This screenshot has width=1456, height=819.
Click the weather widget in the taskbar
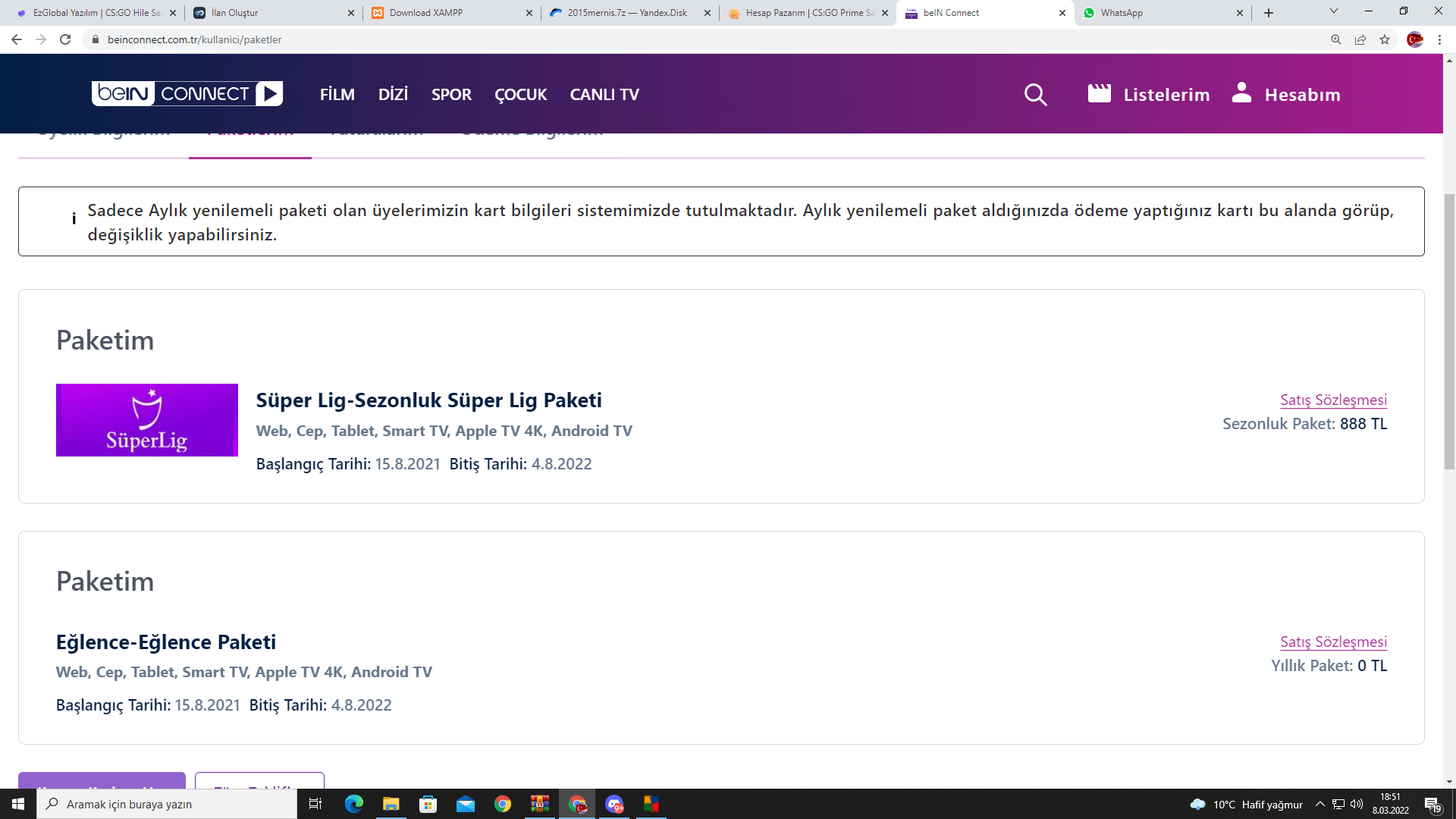pyautogui.click(x=1246, y=804)
